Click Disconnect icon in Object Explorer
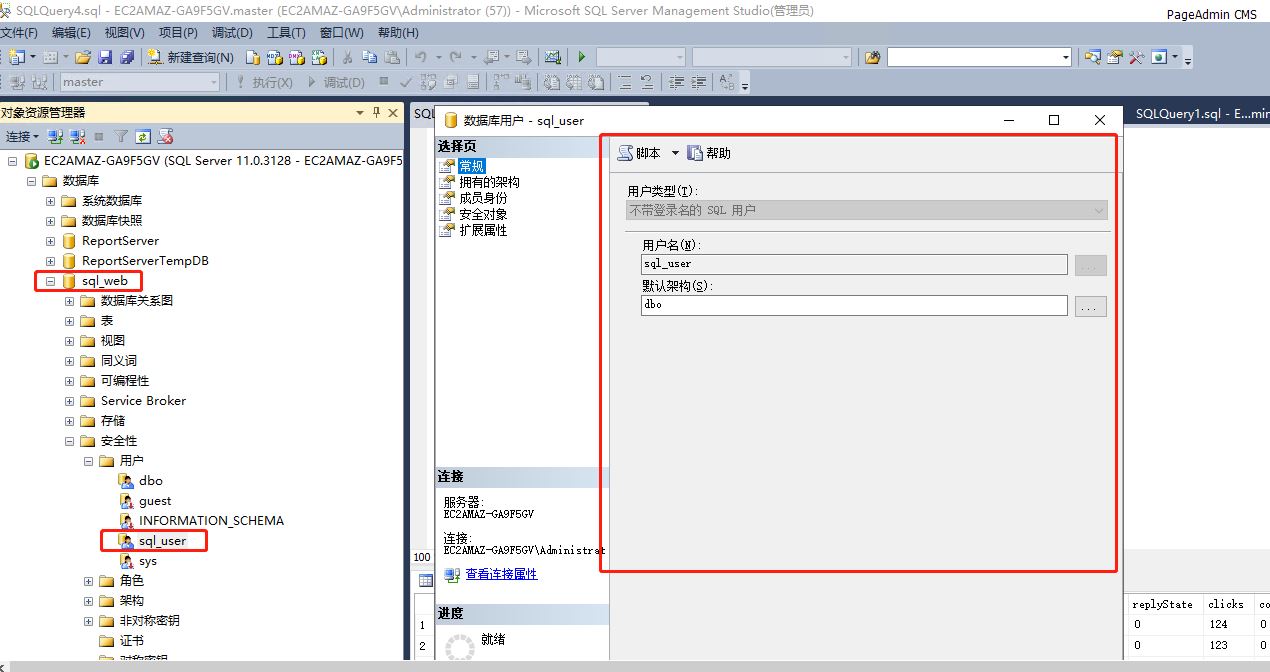The width and height of the screenshot is (1270, 672). (77, 136)
